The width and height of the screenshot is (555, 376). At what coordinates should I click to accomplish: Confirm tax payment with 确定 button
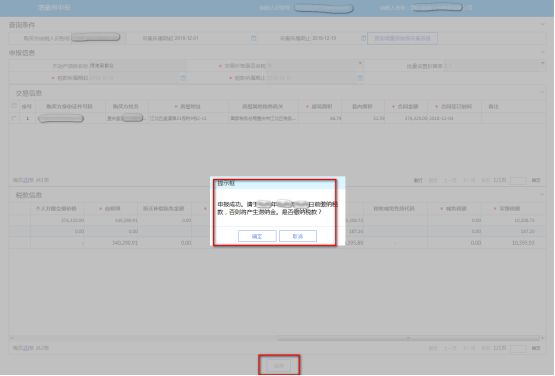point(257,236)
